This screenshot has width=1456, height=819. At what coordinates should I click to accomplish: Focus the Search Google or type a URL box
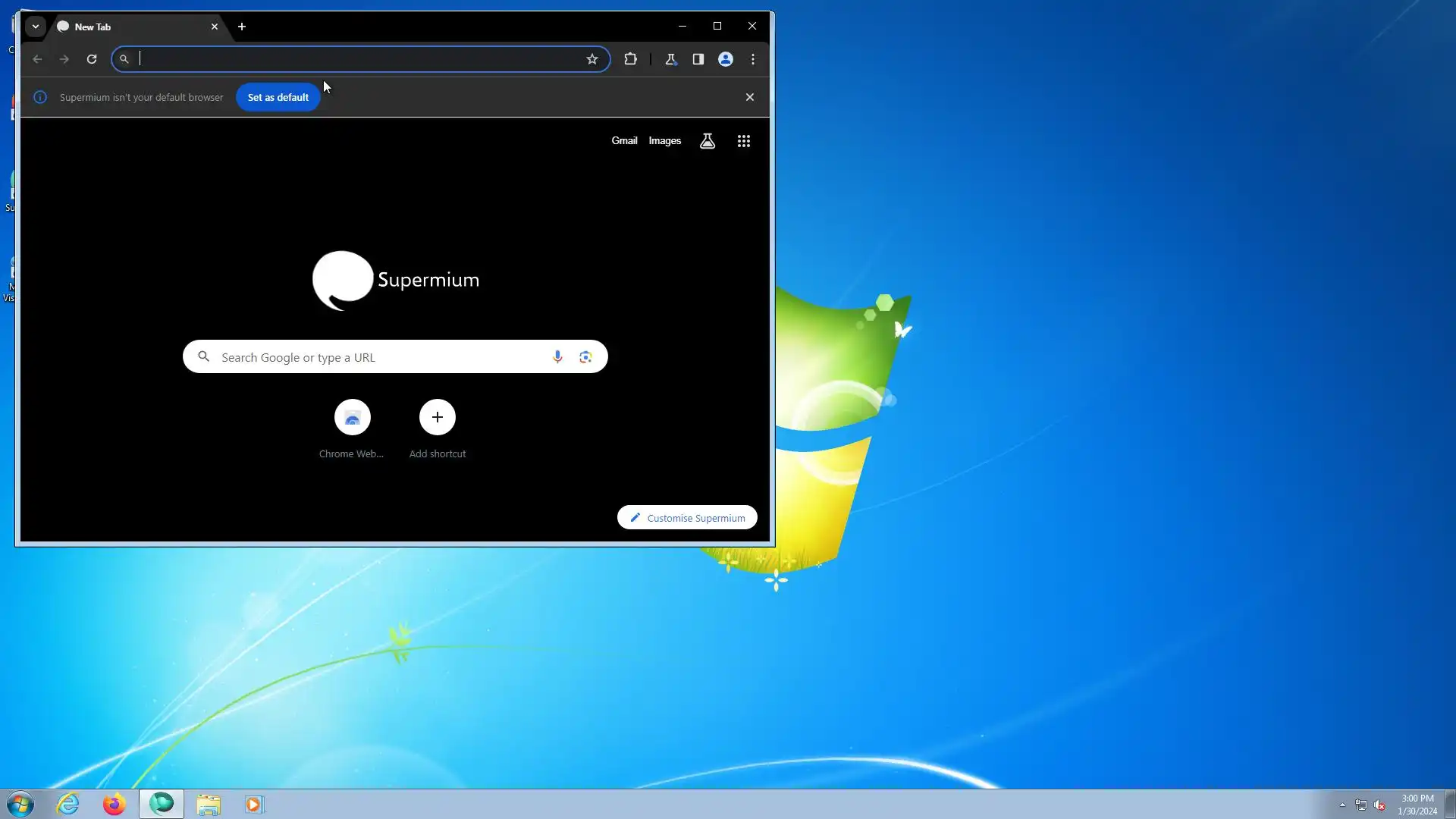click(379, 357)
